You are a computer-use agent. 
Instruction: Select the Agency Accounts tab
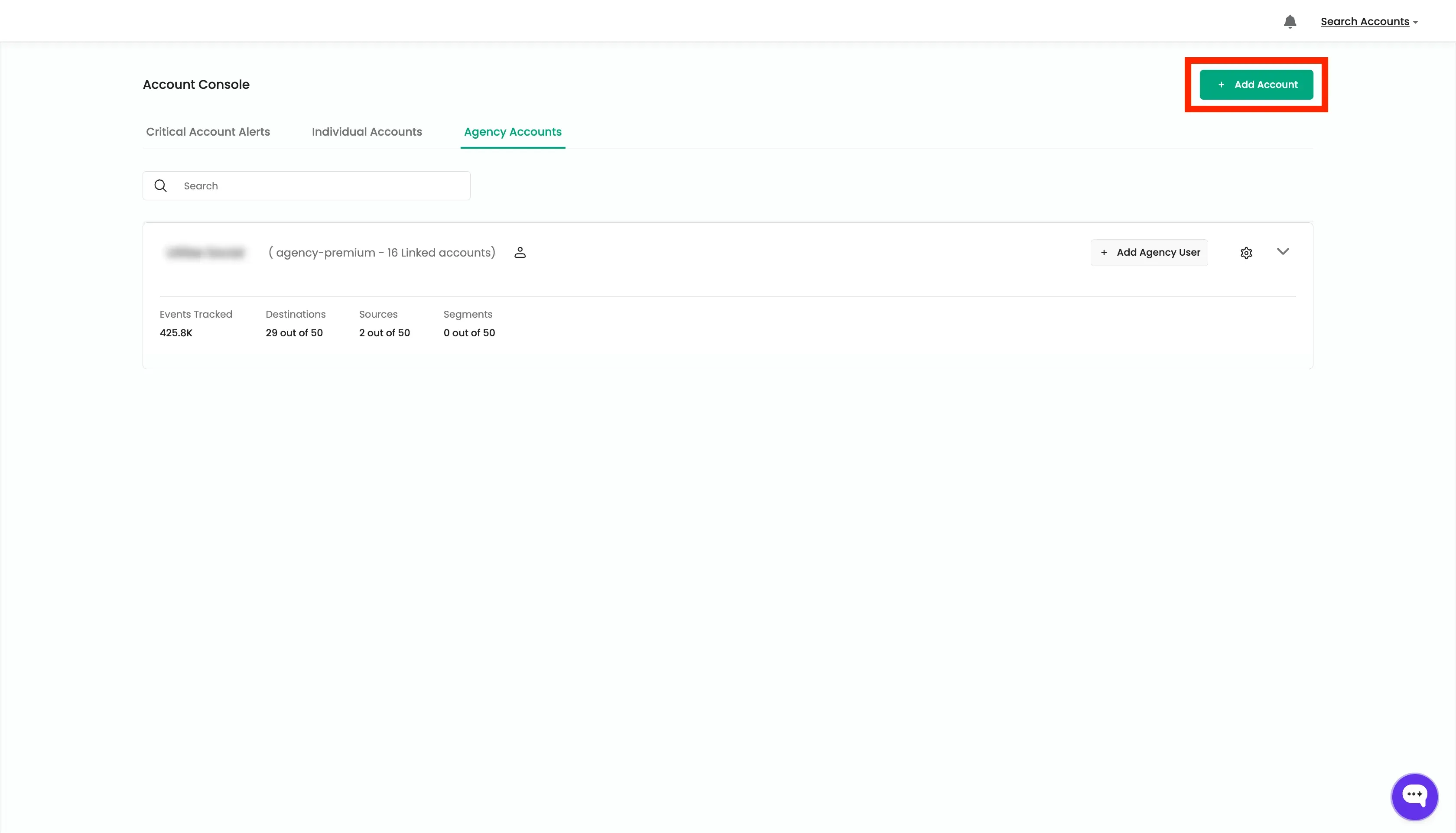pyautogui.click(x=512, y=132)
